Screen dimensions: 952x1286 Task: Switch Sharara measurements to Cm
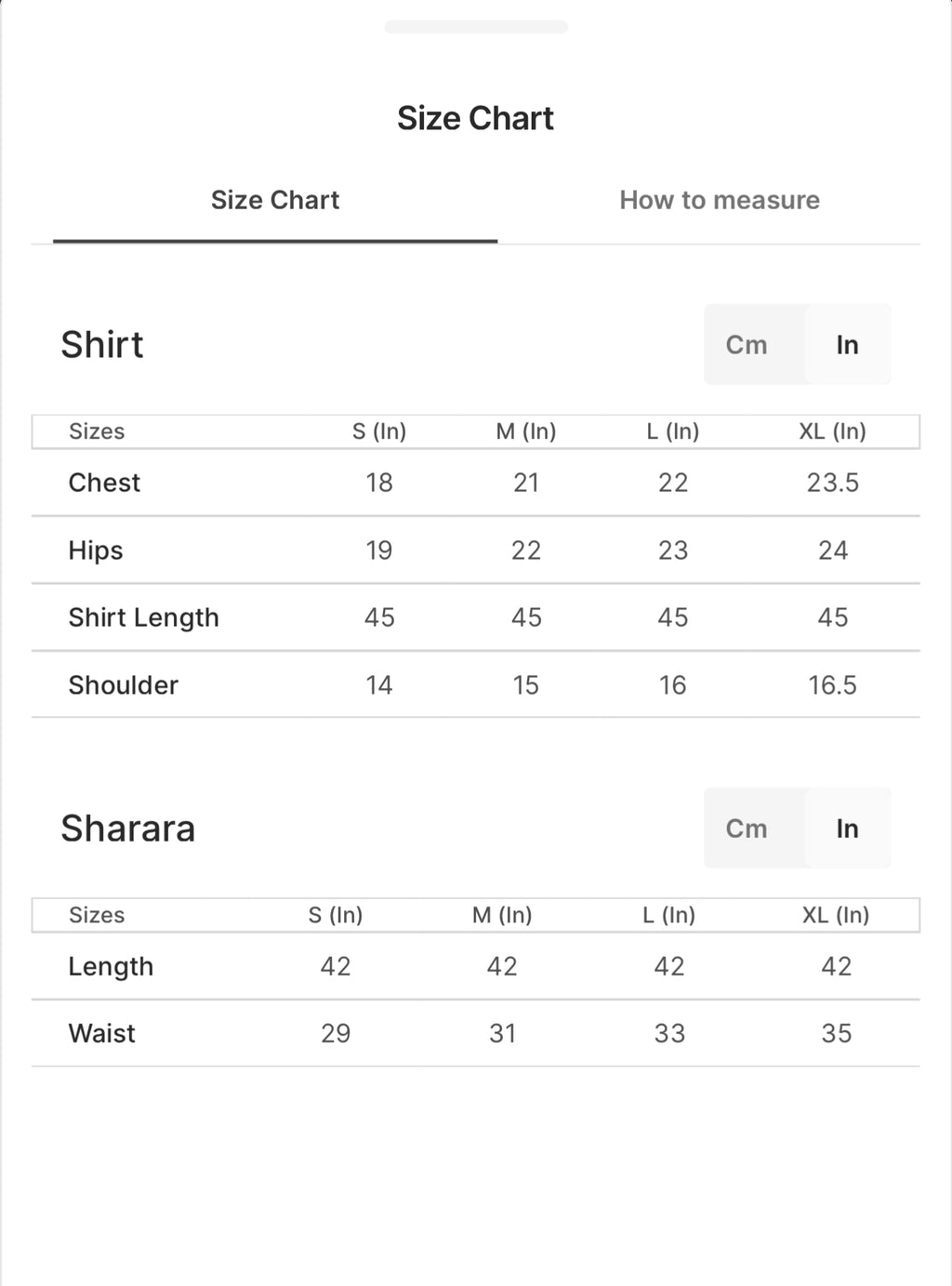coord(747,829)
